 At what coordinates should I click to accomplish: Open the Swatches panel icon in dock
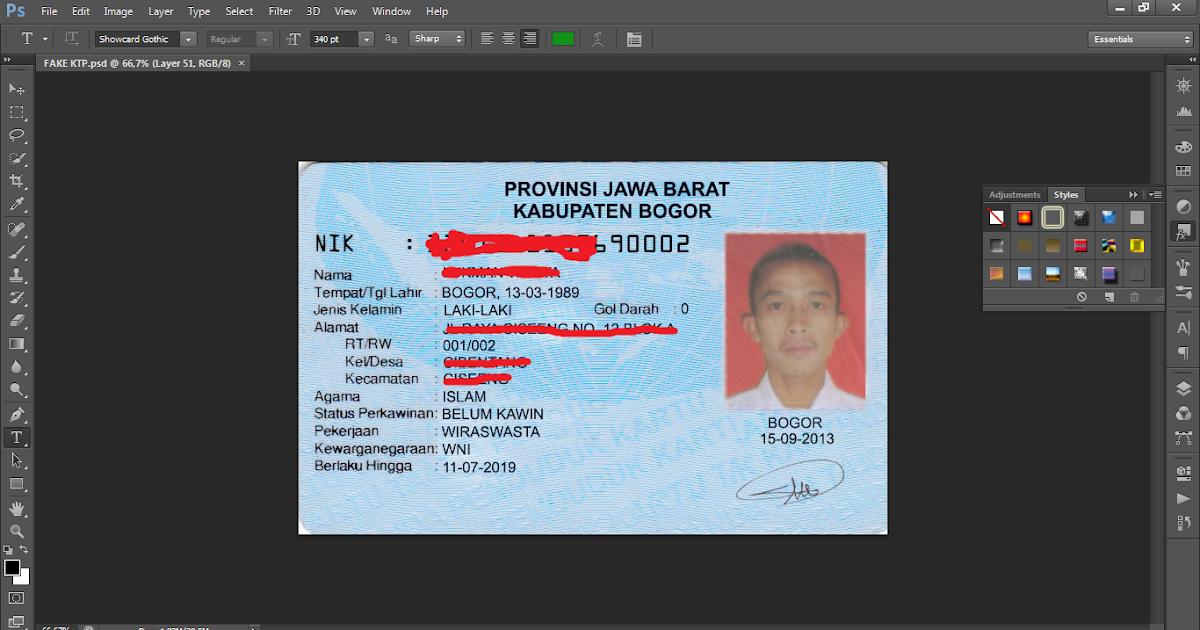[x=1183, y=172]
